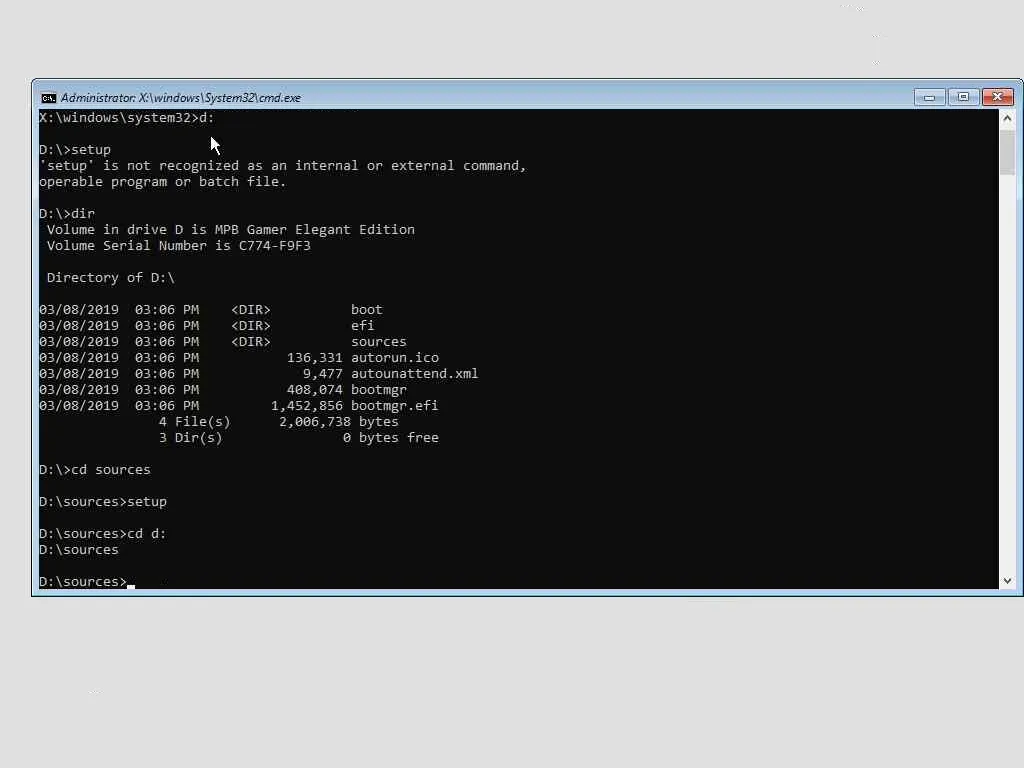This screenshot has height=768, width=1024.
Task: Click the file size value '136,331'
Action: click(315, 358)
